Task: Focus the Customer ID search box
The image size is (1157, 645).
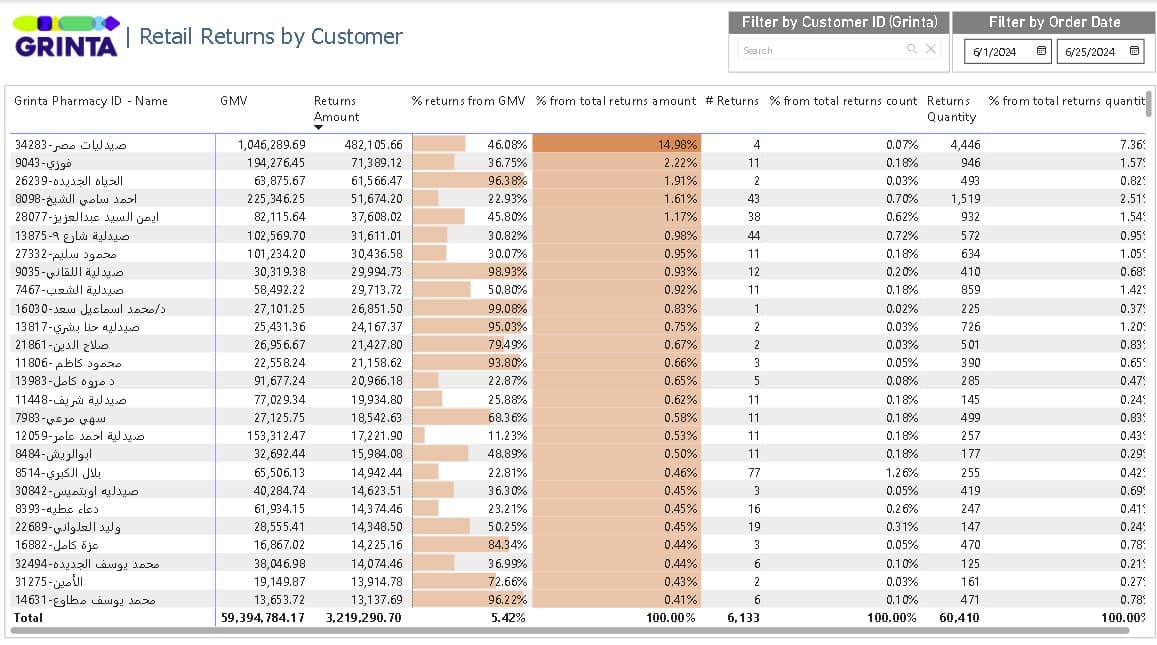Action: click(838, 49)
